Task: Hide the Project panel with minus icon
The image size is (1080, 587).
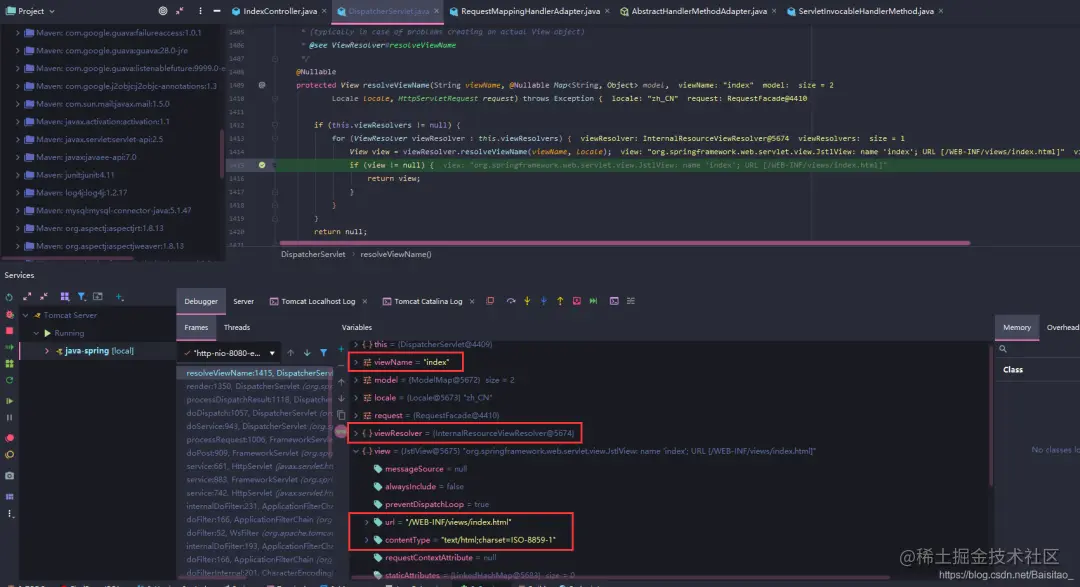Action: (217, 11)
